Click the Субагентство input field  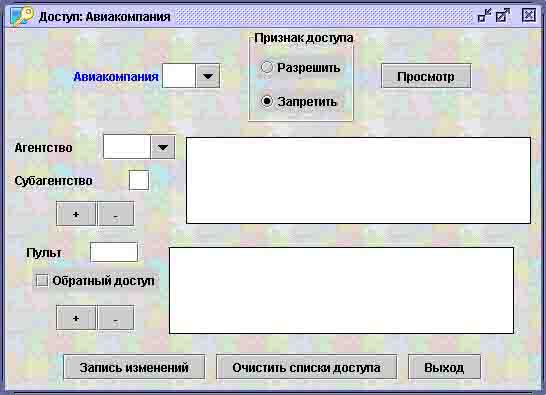[139, 180]
